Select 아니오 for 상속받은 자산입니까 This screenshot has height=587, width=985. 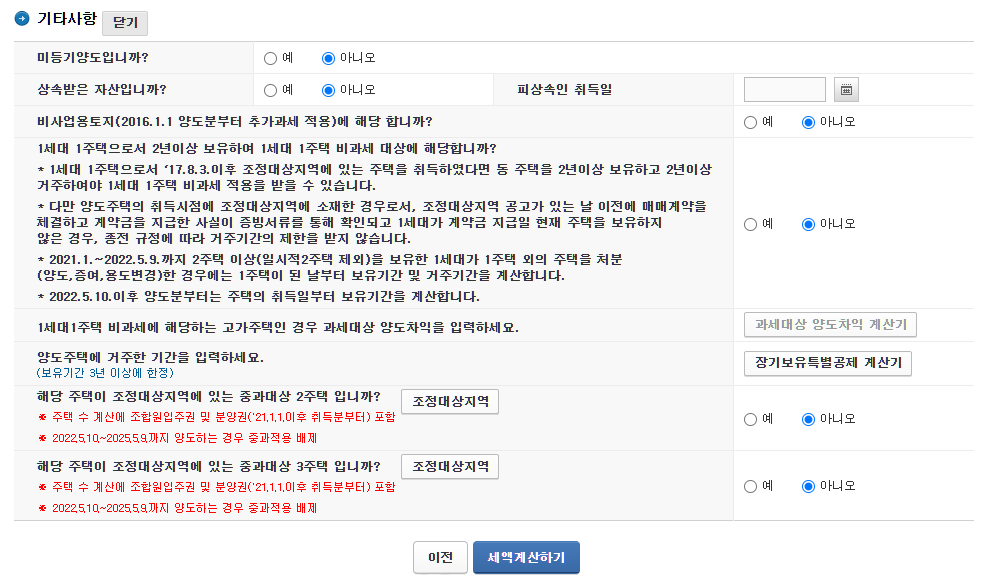328,89
